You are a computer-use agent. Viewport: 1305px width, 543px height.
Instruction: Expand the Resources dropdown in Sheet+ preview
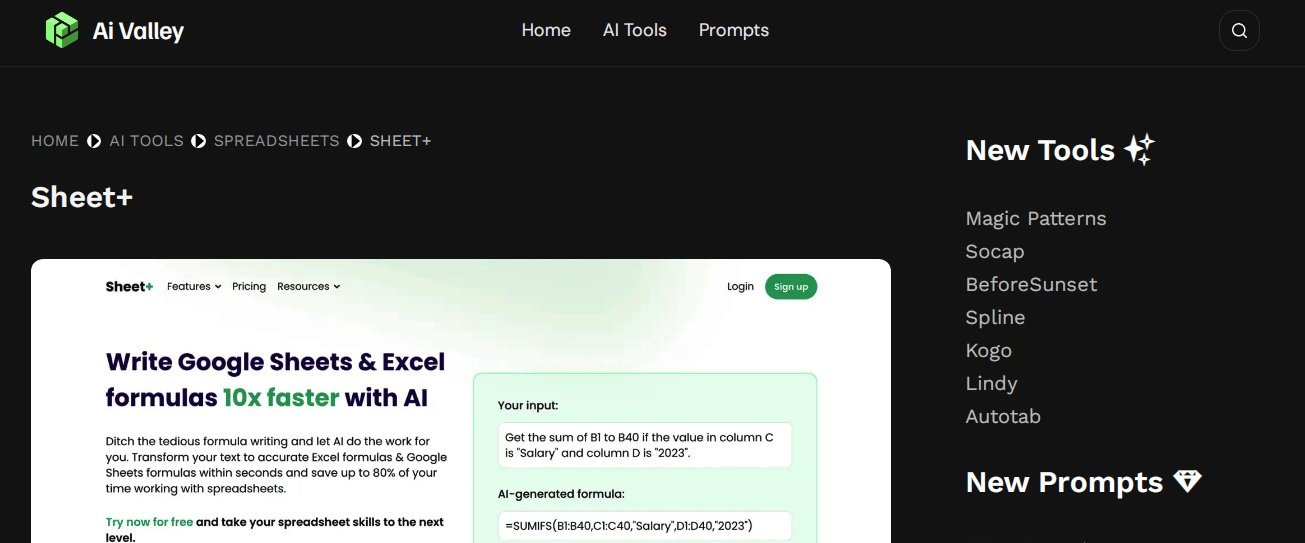point(309,286)
